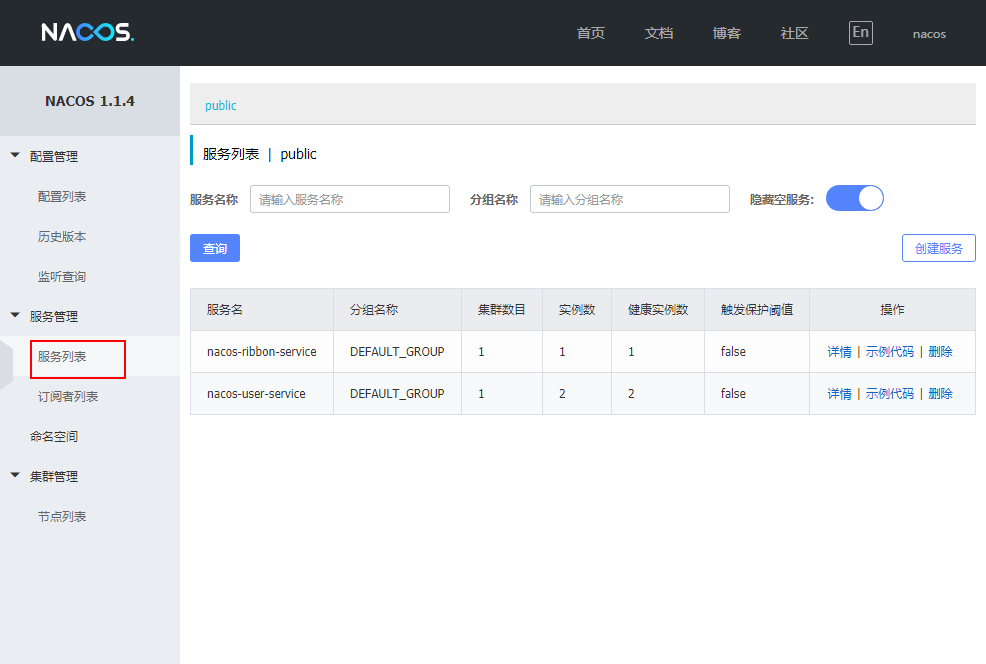Delete nacos-ribbon-service via 删除 link
This screenshot has width=986, height=664.
[x=940, y=352]
